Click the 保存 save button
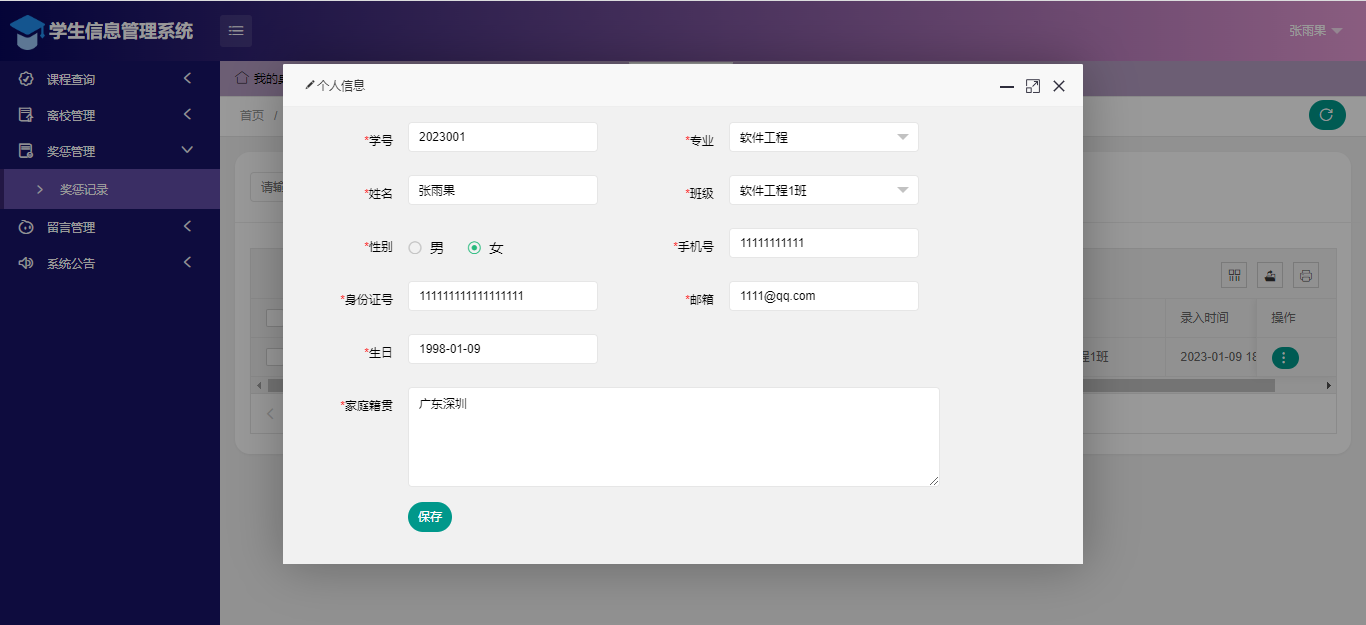Screen dimensions: 1366x625 tap(430, 517)
